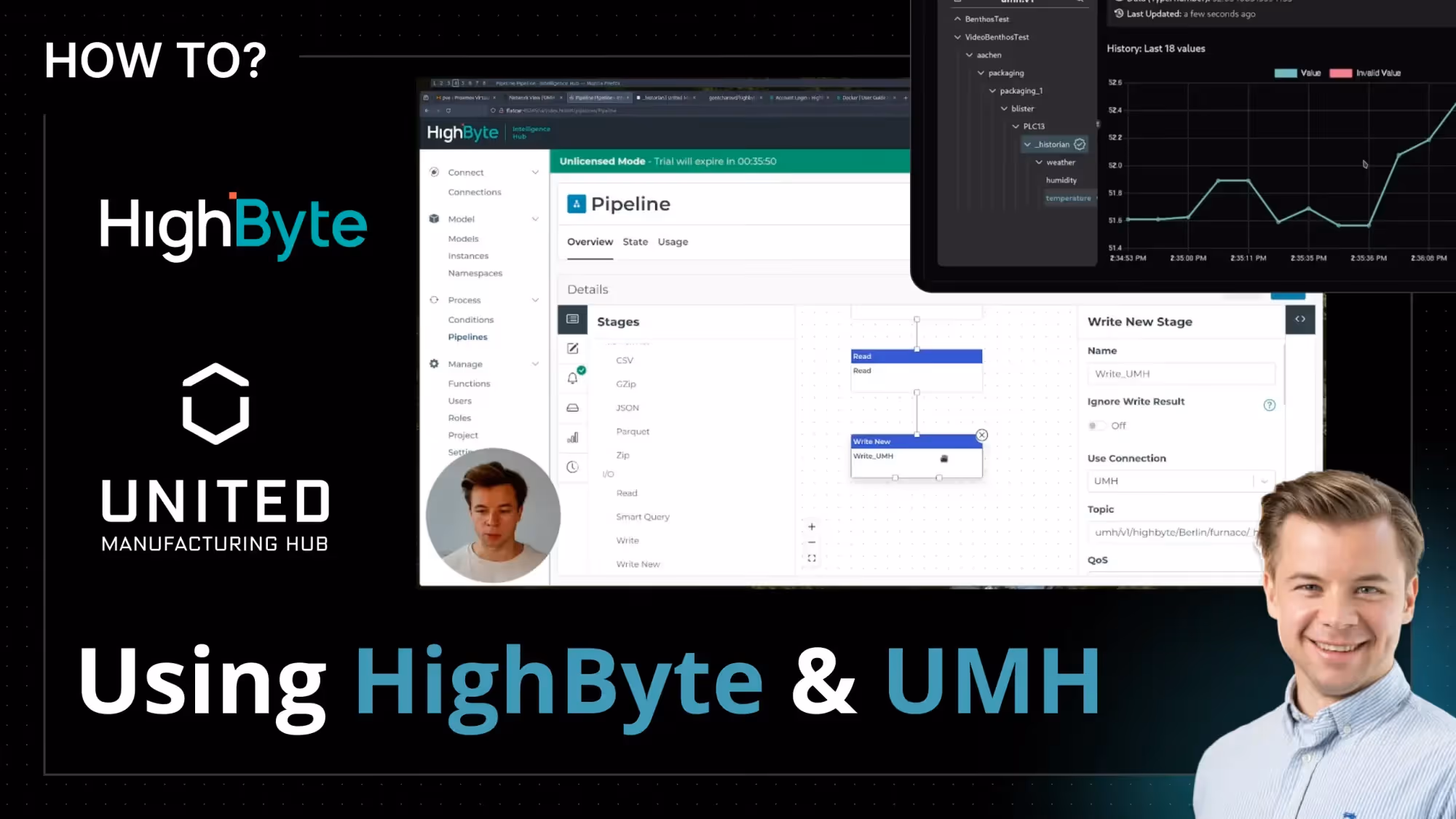Click the Name input field containing Write_UMH
1456x819 pixels.
tap(1179, 374)
